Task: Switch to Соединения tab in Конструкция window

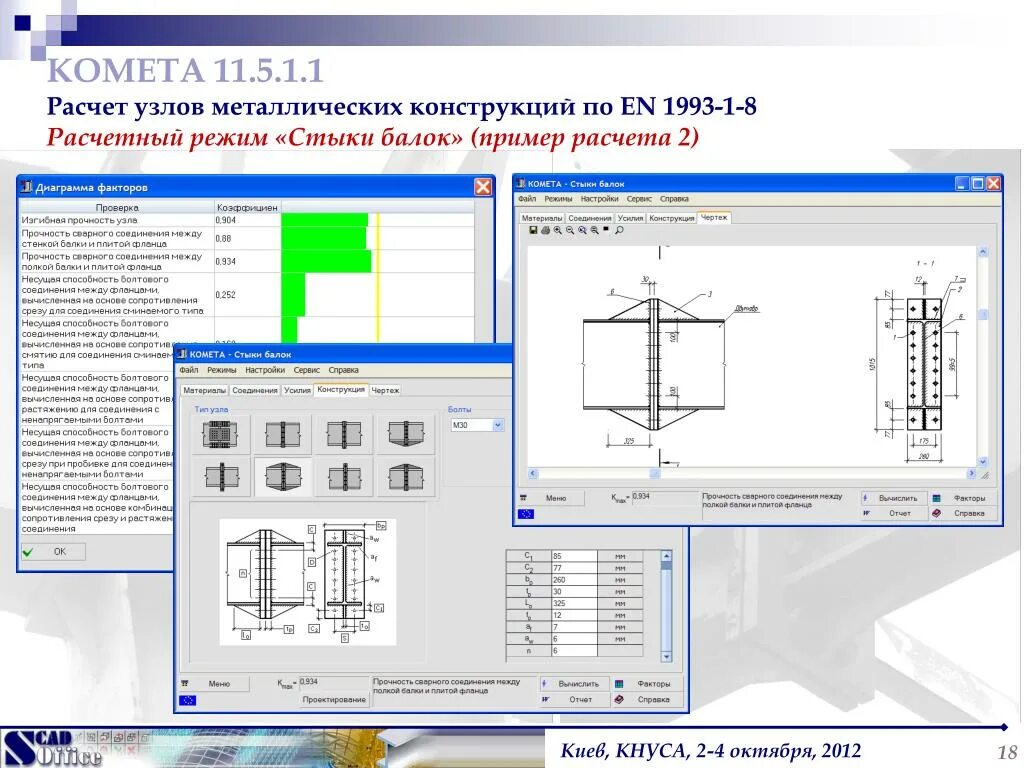Action: click(255, 390)
